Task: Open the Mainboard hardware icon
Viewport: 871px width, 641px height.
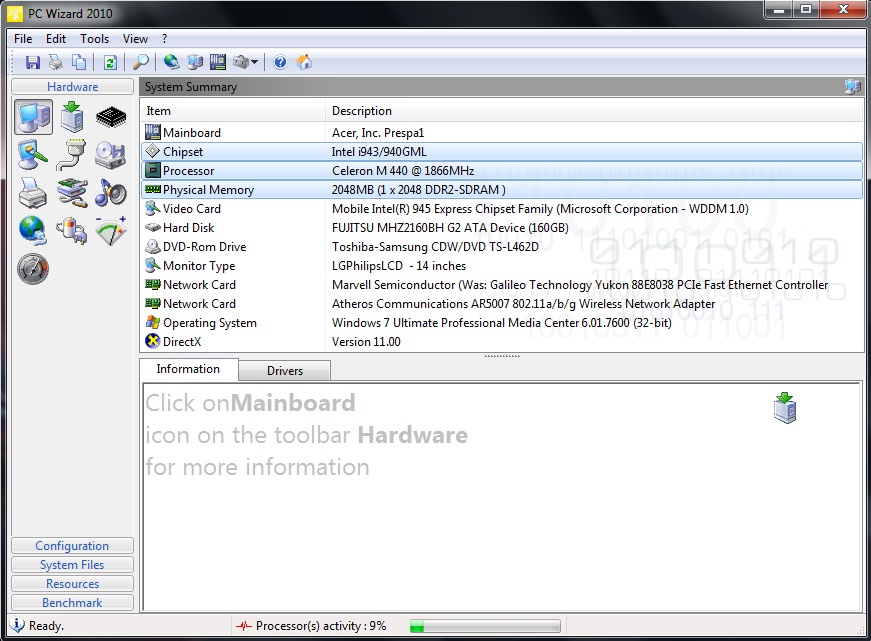Action: (72, 117)
